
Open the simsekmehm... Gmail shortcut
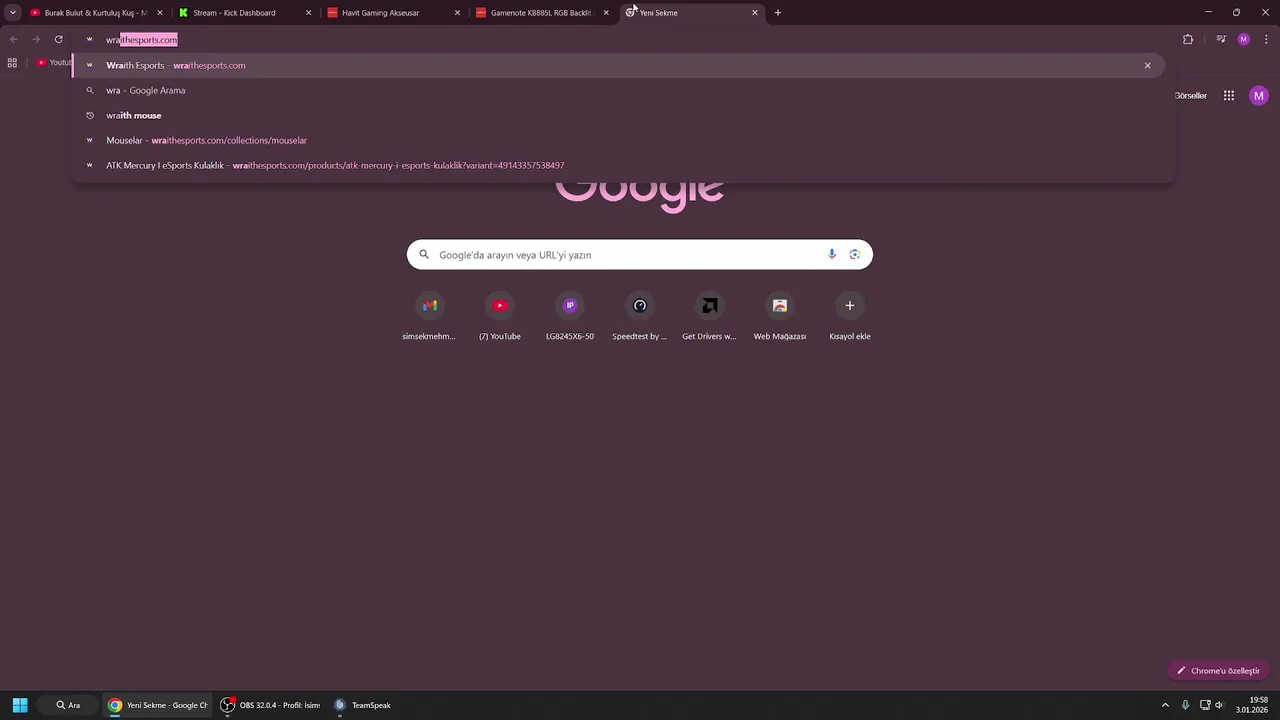tap(429, 317)
